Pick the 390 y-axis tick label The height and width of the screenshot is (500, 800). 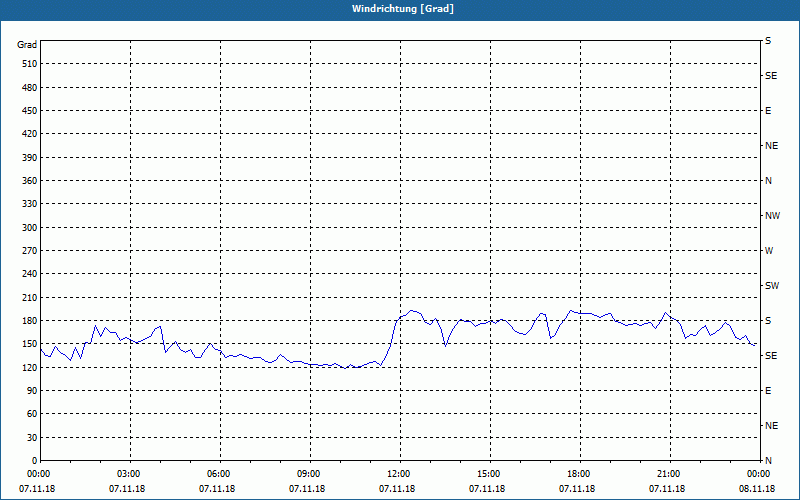pos(30,158)
